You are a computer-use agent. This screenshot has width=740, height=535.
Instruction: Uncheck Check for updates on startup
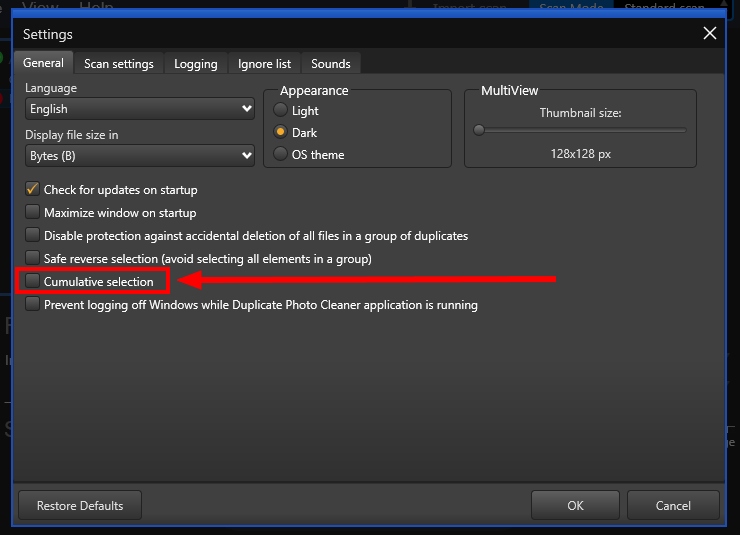pyautogui.click(x=33, y=189)
